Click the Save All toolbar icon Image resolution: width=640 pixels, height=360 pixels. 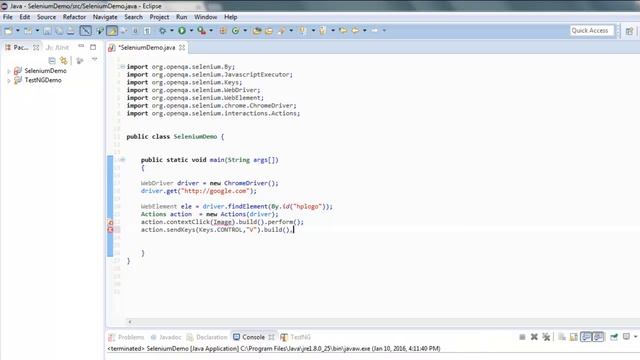(59, 31)
